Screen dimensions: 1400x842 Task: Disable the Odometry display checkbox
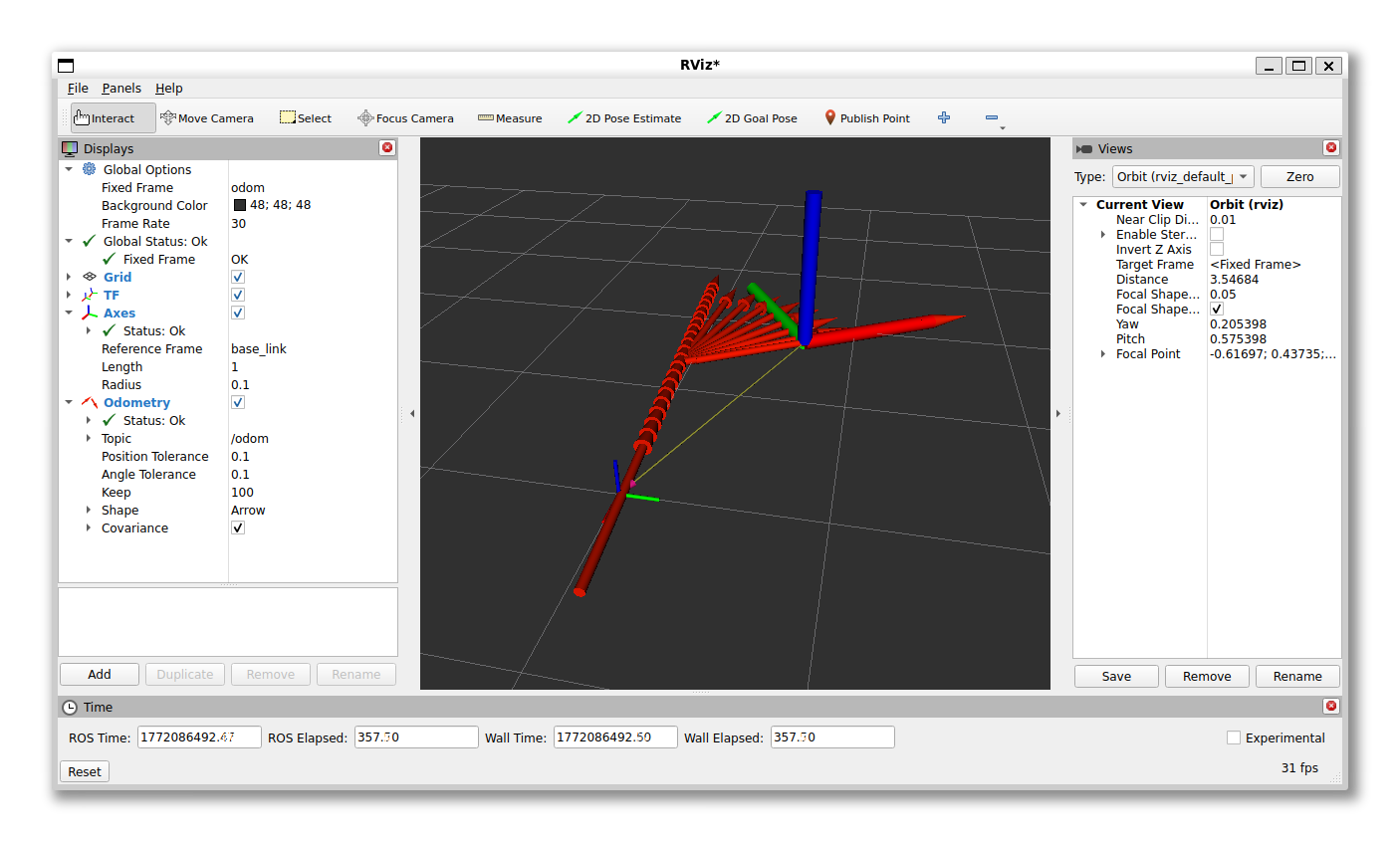click(238, 403)
